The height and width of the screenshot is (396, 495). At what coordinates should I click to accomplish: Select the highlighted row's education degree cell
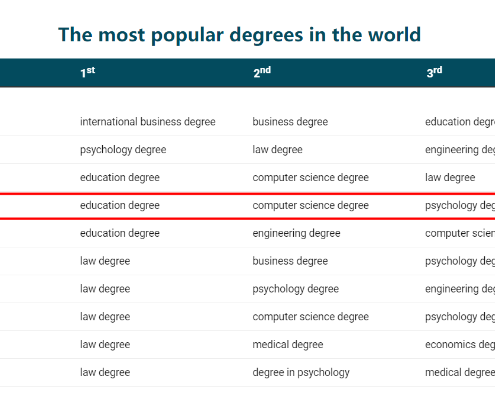120,205
